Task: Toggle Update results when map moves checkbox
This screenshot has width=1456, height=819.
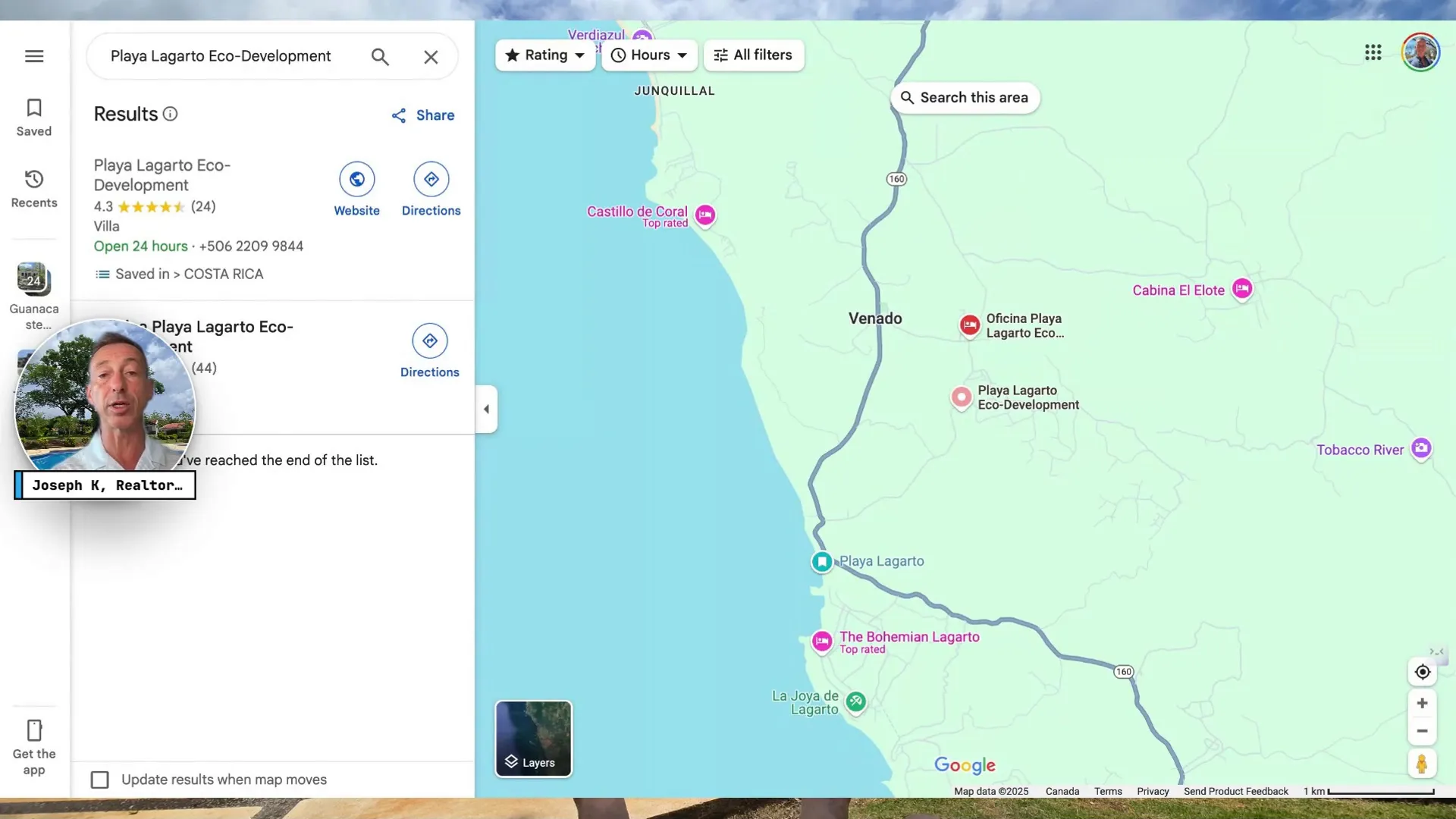Action: pos(100,780)
